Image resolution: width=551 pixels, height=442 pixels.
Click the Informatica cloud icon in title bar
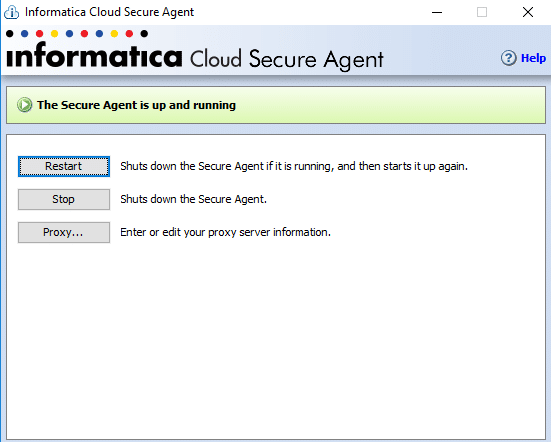[x=11, y=12]
